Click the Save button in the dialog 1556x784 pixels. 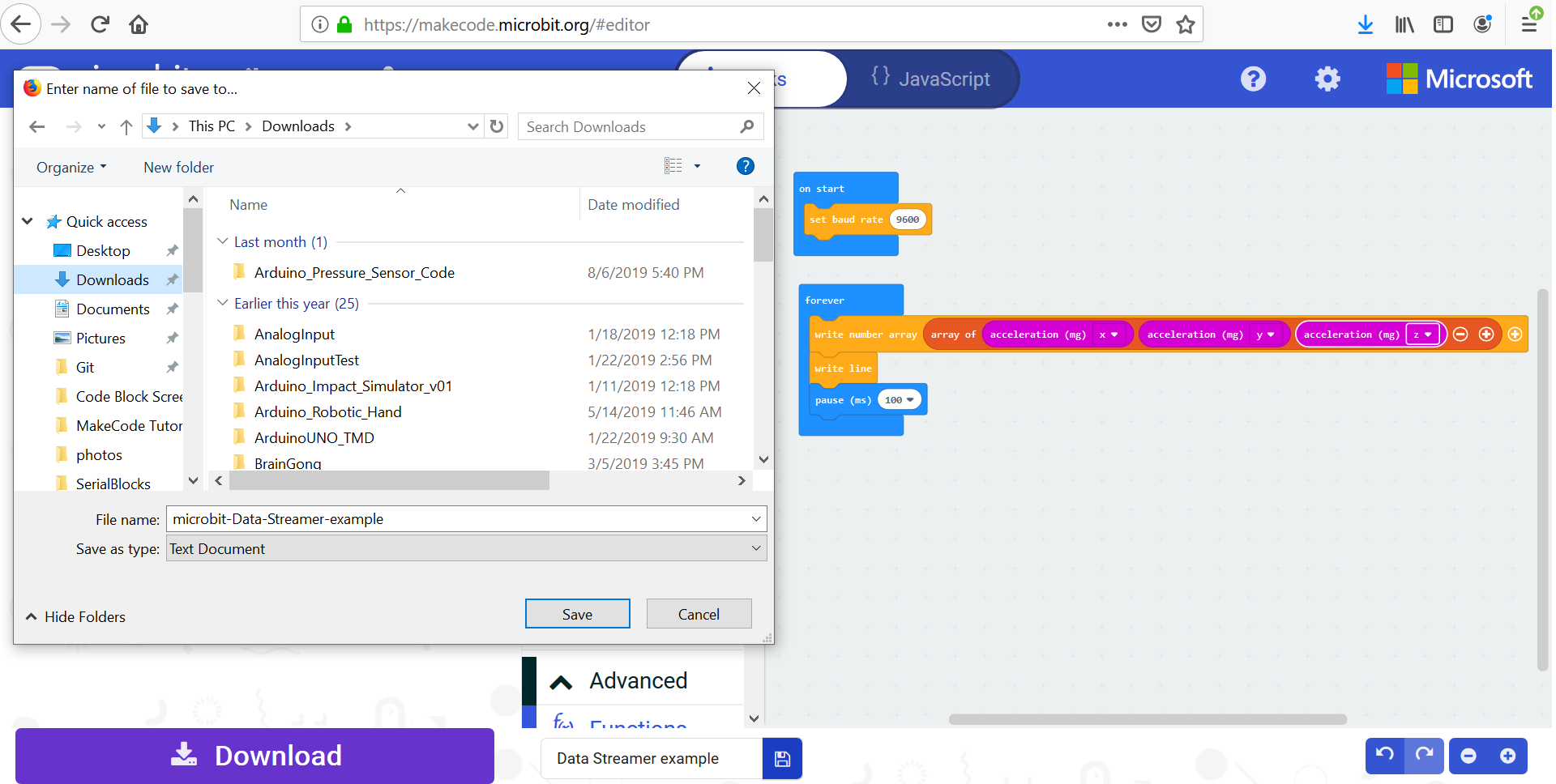(x=577, y=613)
